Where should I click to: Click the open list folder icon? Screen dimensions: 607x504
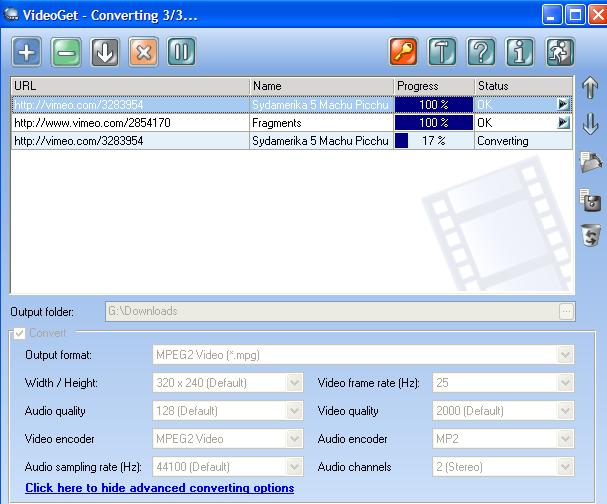tap(591, 162)
